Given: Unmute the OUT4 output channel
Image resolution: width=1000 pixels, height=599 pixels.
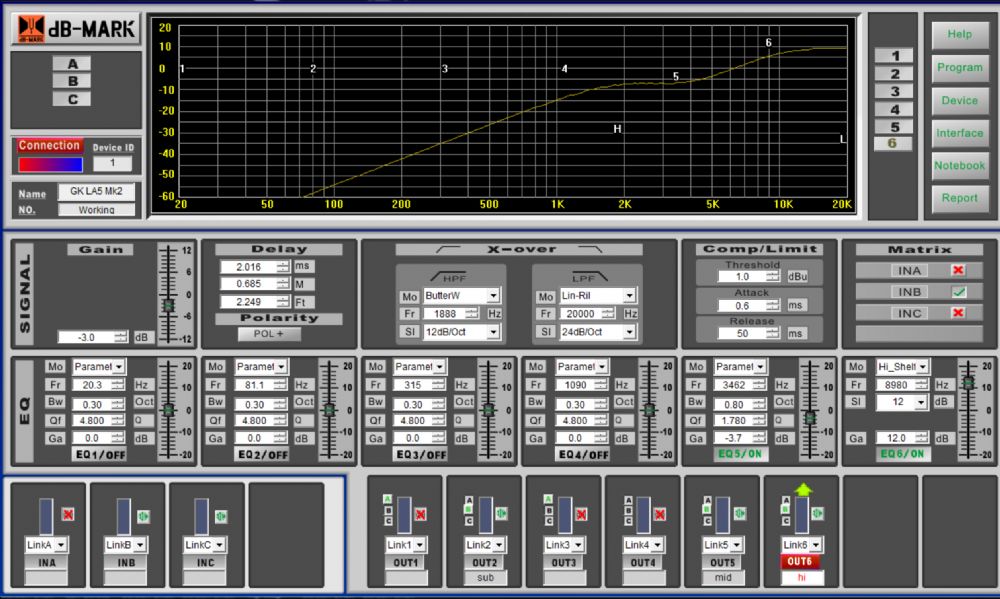Looking at the screenshot, I should click(x=658, y=514).
